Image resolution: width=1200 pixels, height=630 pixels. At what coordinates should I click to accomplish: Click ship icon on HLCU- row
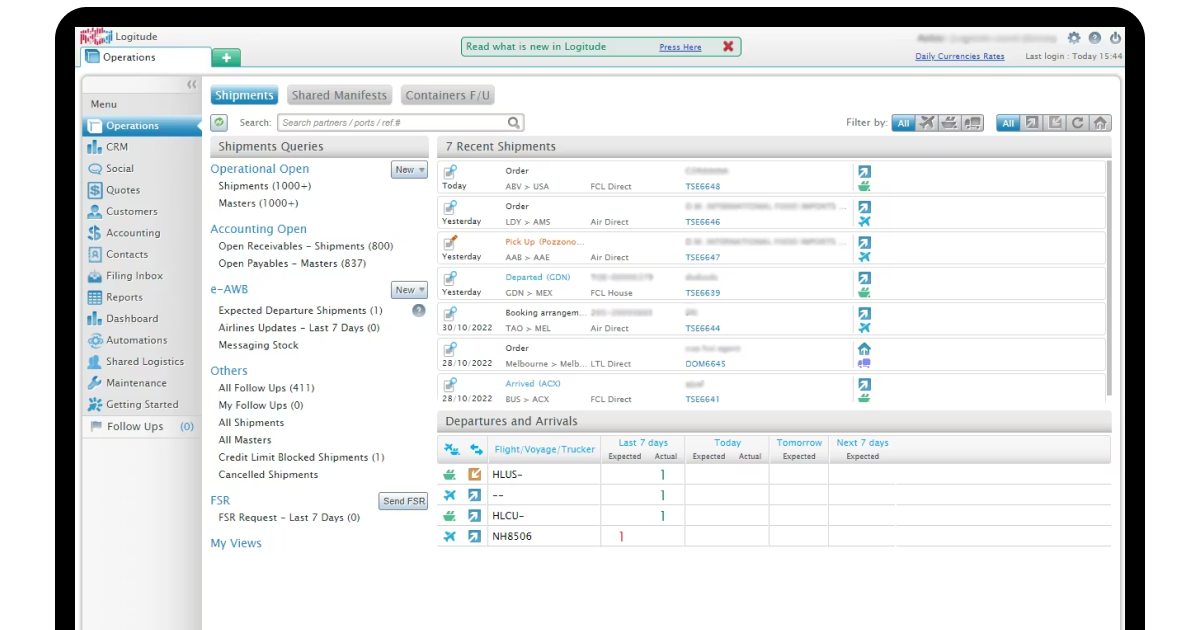(450, 516)
